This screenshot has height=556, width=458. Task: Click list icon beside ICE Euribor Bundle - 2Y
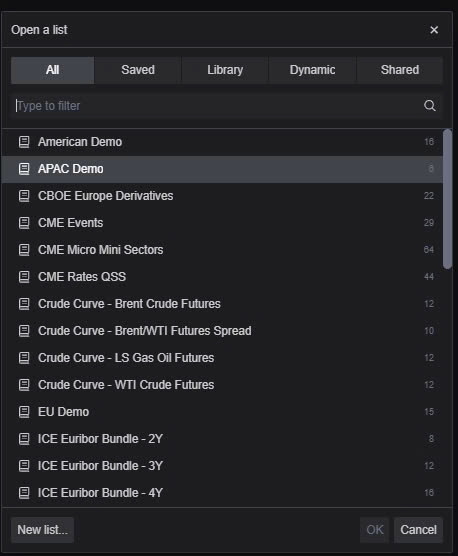(x=24, y=439)
